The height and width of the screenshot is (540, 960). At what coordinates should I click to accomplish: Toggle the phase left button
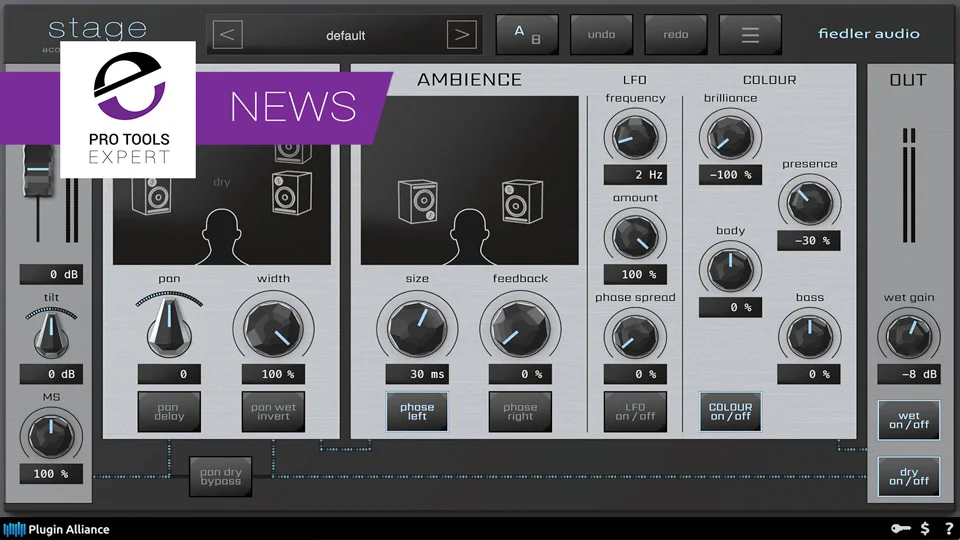(x=417, y=411)
